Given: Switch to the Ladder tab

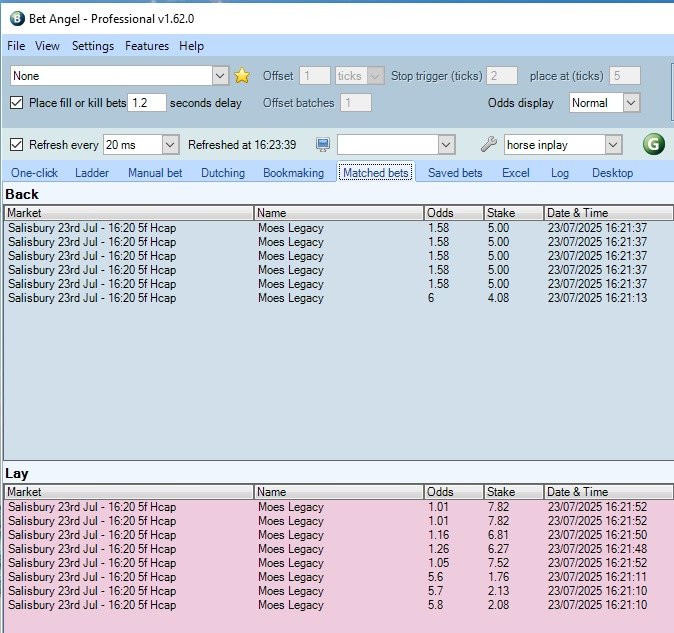Looking at the screenshot, I should coord(92,173).
